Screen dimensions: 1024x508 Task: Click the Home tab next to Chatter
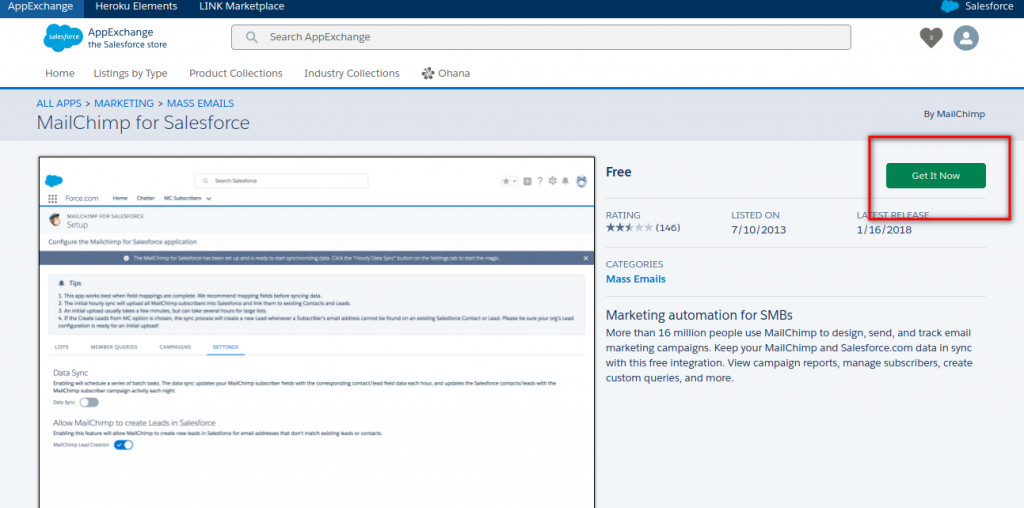coord(120,198)
